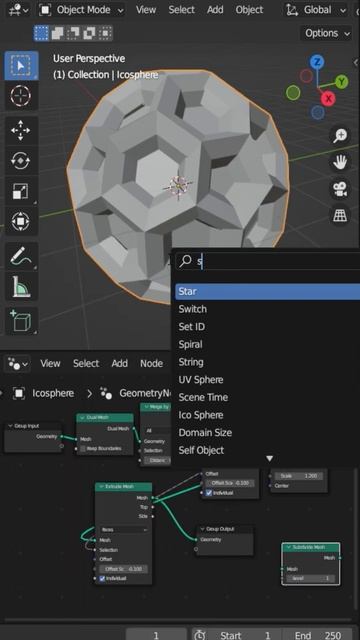Pick the Add Cube tool
This screenshot has height=640, width=360.
click(20, 321)
